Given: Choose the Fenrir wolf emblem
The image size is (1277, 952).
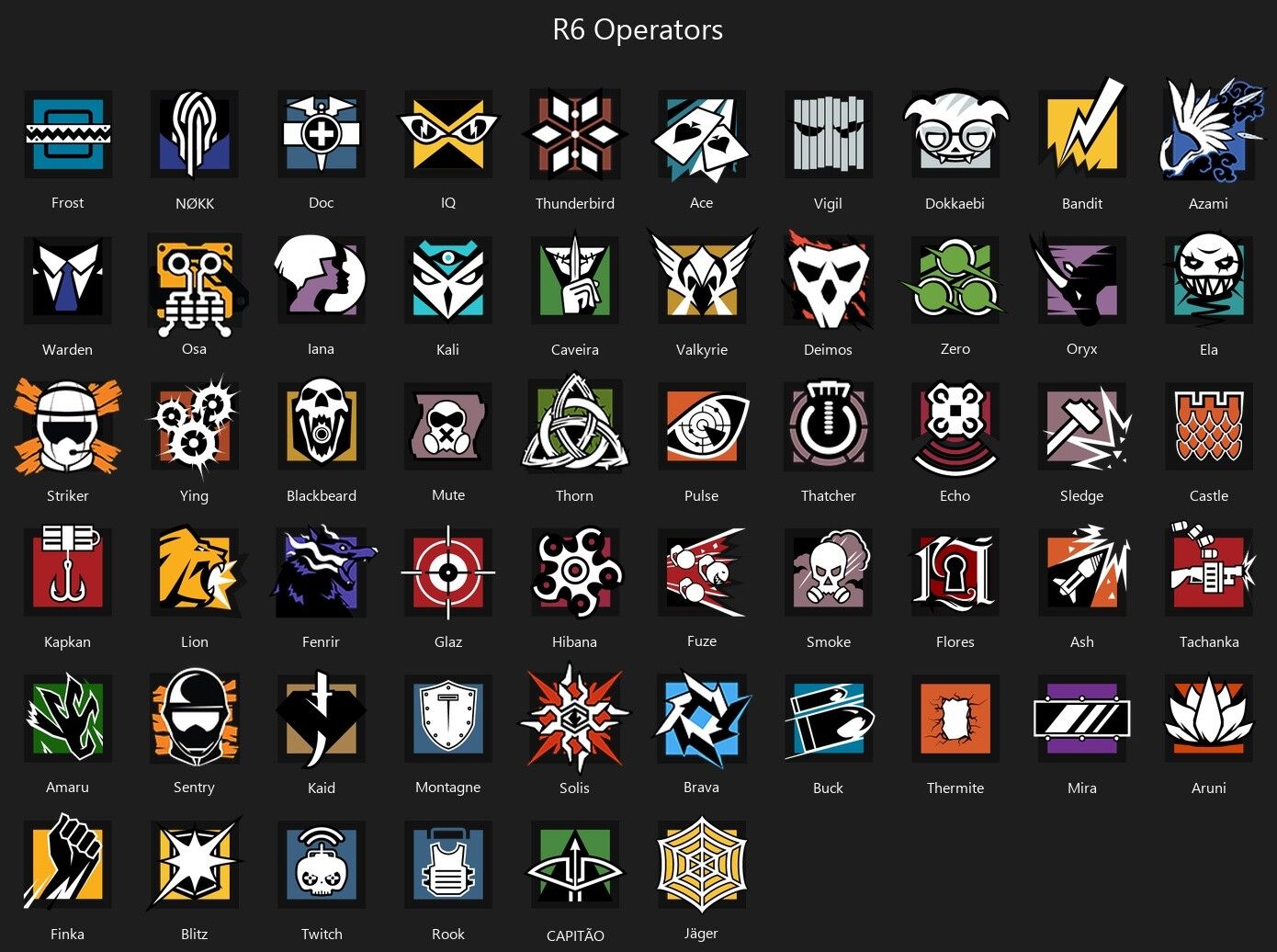Looking at the screenshot, I should coord(323,572).
